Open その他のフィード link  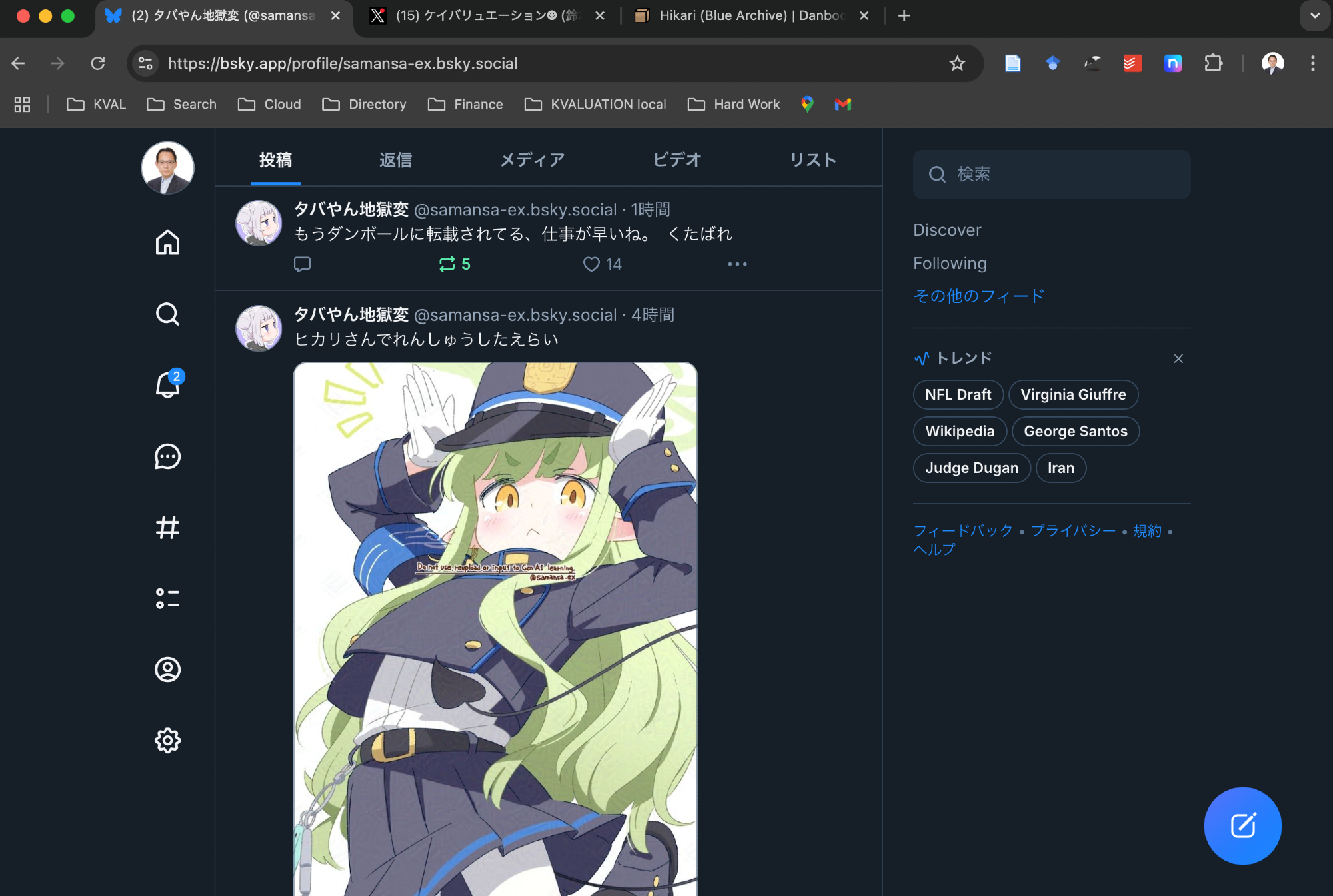[x=978, y=296]
